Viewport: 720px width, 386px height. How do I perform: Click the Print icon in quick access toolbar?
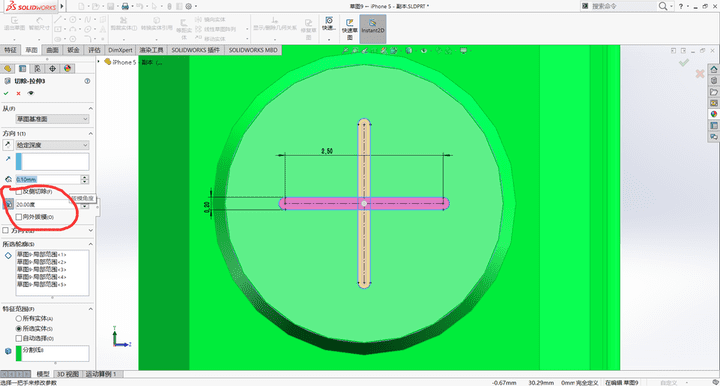point(125,6)
